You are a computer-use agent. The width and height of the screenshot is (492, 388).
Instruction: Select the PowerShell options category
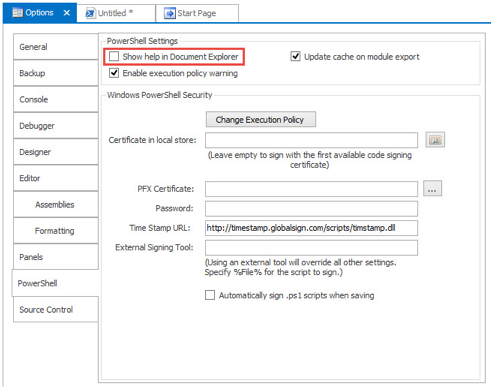(x=55, y=283)
